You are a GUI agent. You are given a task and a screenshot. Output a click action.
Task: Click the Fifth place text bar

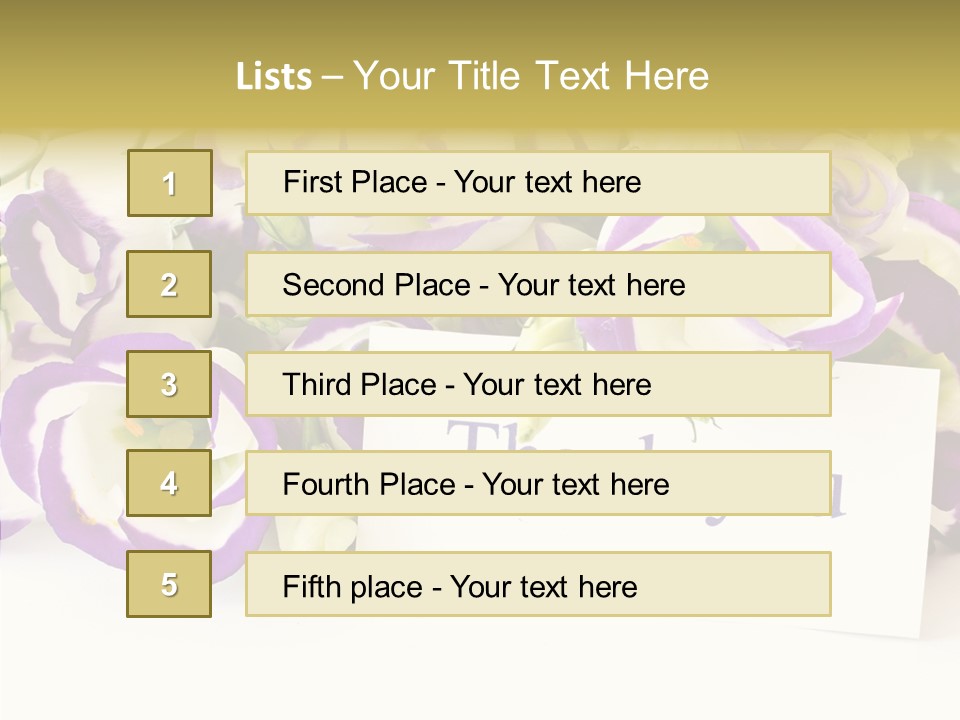pyautogui.click(x=538, y=584)
